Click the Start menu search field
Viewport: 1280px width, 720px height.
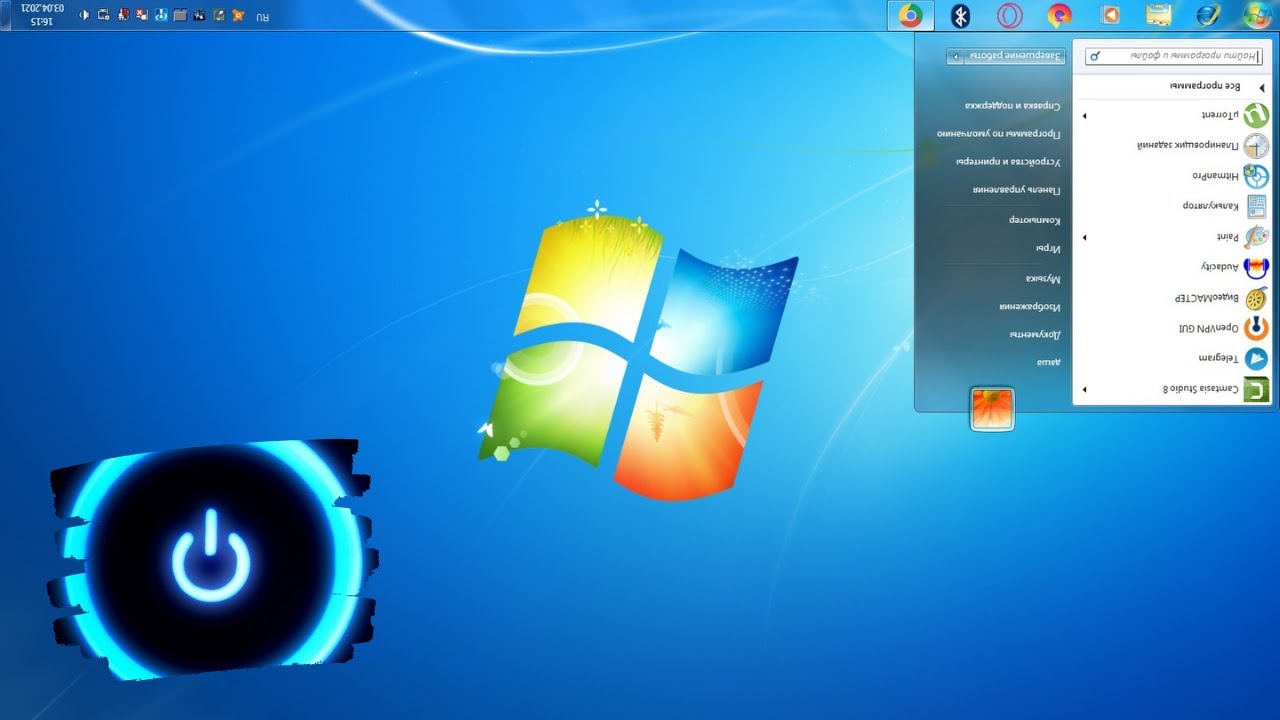[x=1176, y=56]
